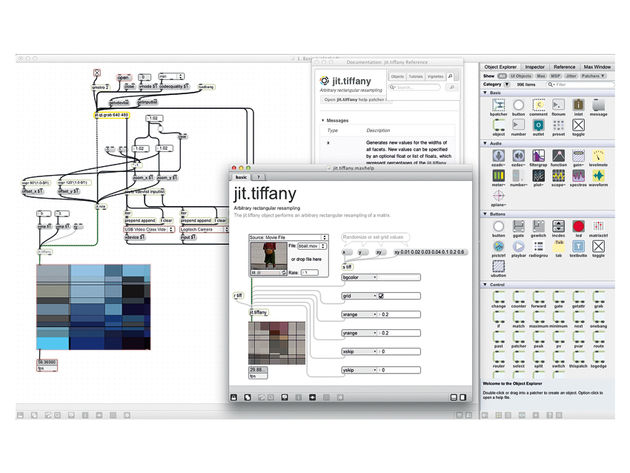Image resolution: width=630 pixels, height=473 pixels.
Task: Choose the flonum object icon
Action: (x=558, y=105)
